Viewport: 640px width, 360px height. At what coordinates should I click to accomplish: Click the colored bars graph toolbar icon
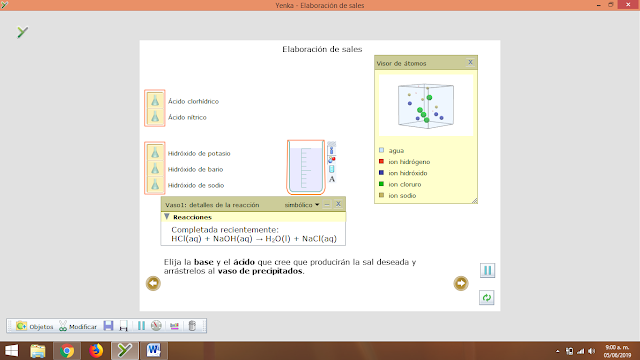coord(174,326)
